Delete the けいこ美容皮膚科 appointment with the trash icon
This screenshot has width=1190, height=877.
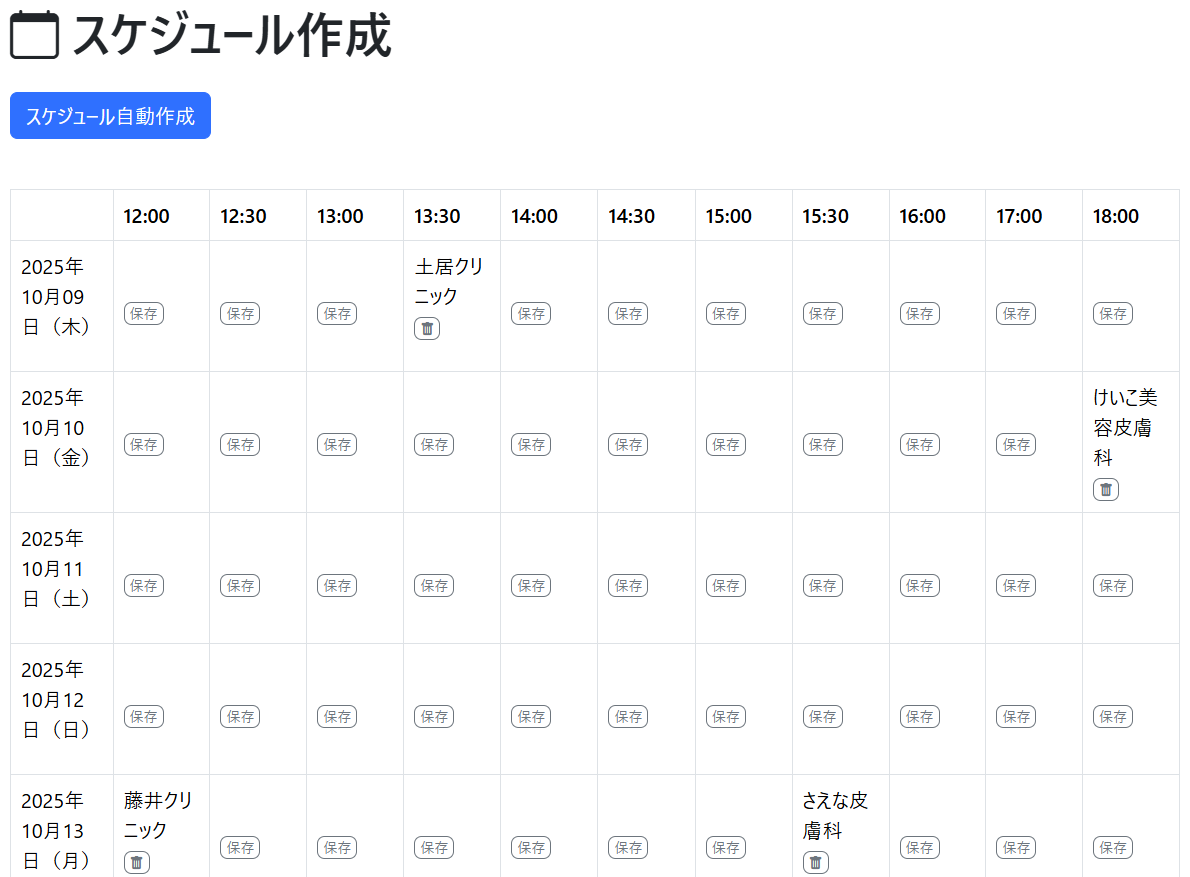(x=1105, y=489)
